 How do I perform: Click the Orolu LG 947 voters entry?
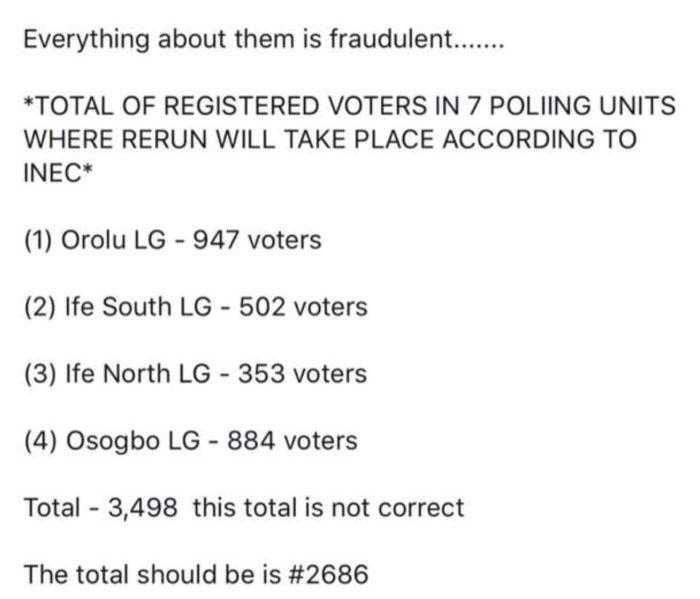(173, 240)
